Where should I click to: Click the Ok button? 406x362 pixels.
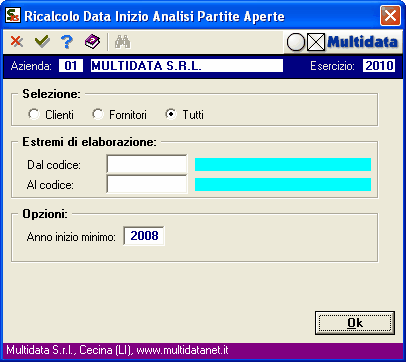tap(355, 323)
